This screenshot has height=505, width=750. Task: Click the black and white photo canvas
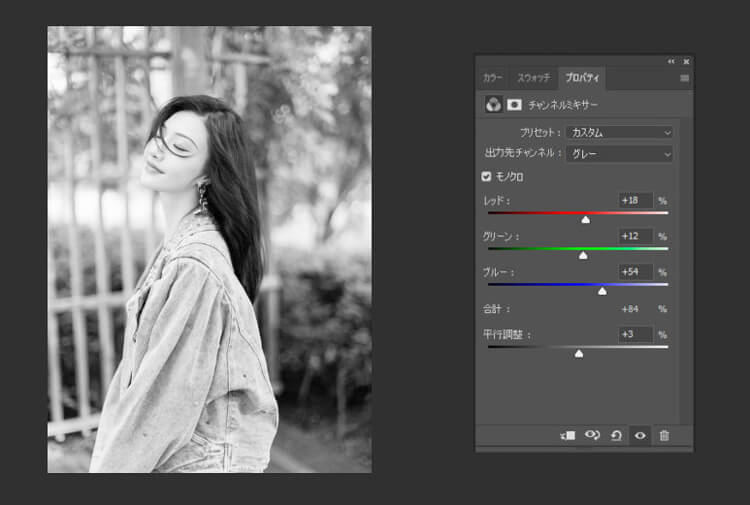[209, 249]
